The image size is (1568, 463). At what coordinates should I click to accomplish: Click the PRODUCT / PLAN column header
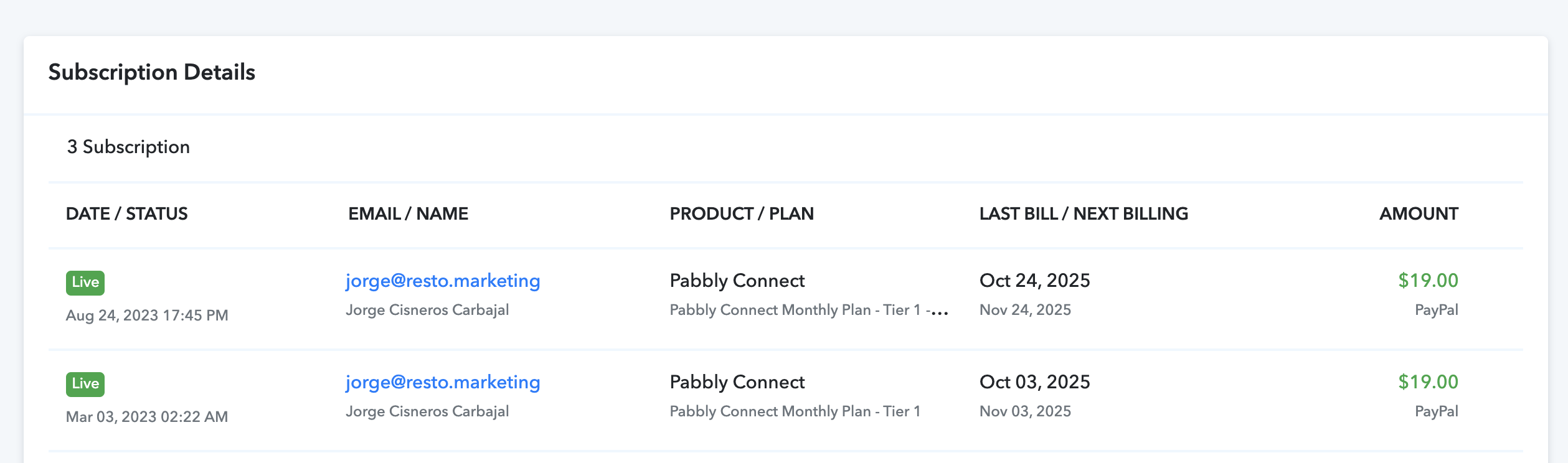742,214
